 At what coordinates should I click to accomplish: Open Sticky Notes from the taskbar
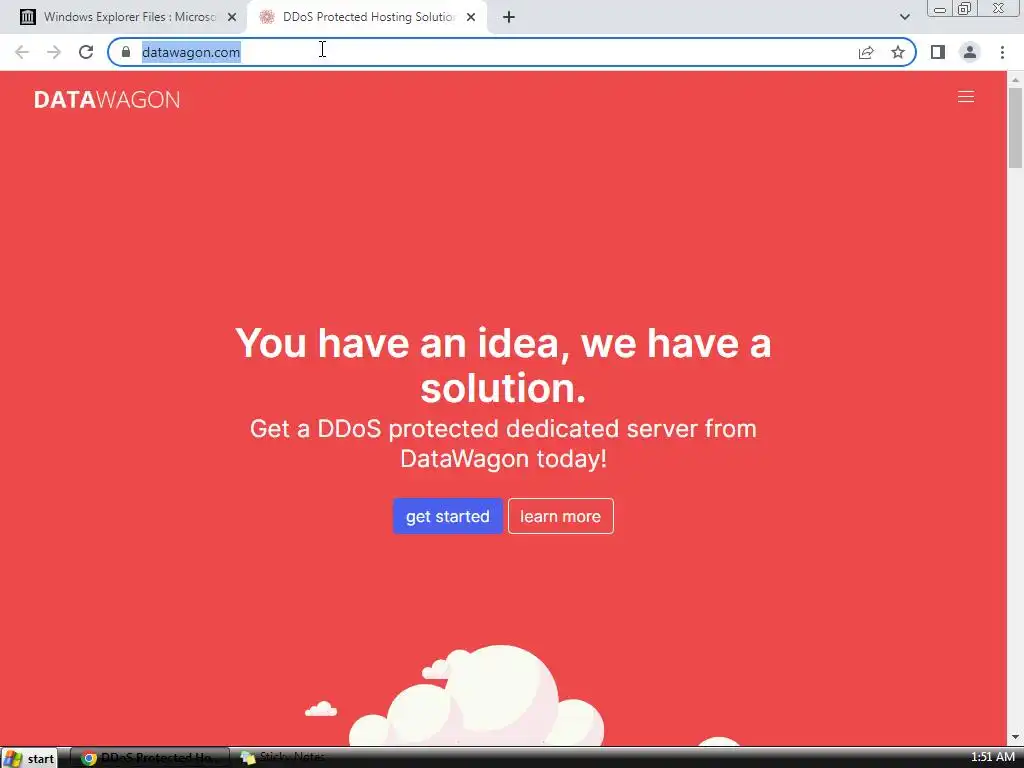pyautogui.click(x=283, y=758)
